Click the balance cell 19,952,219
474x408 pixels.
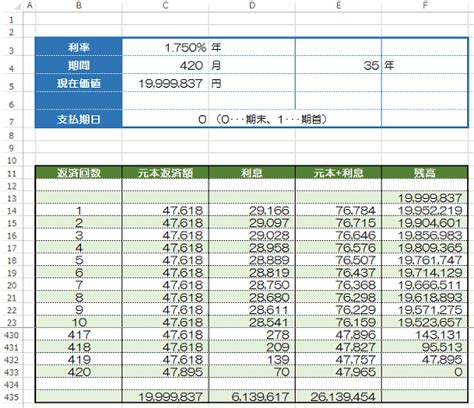click(x=425, y=211)
